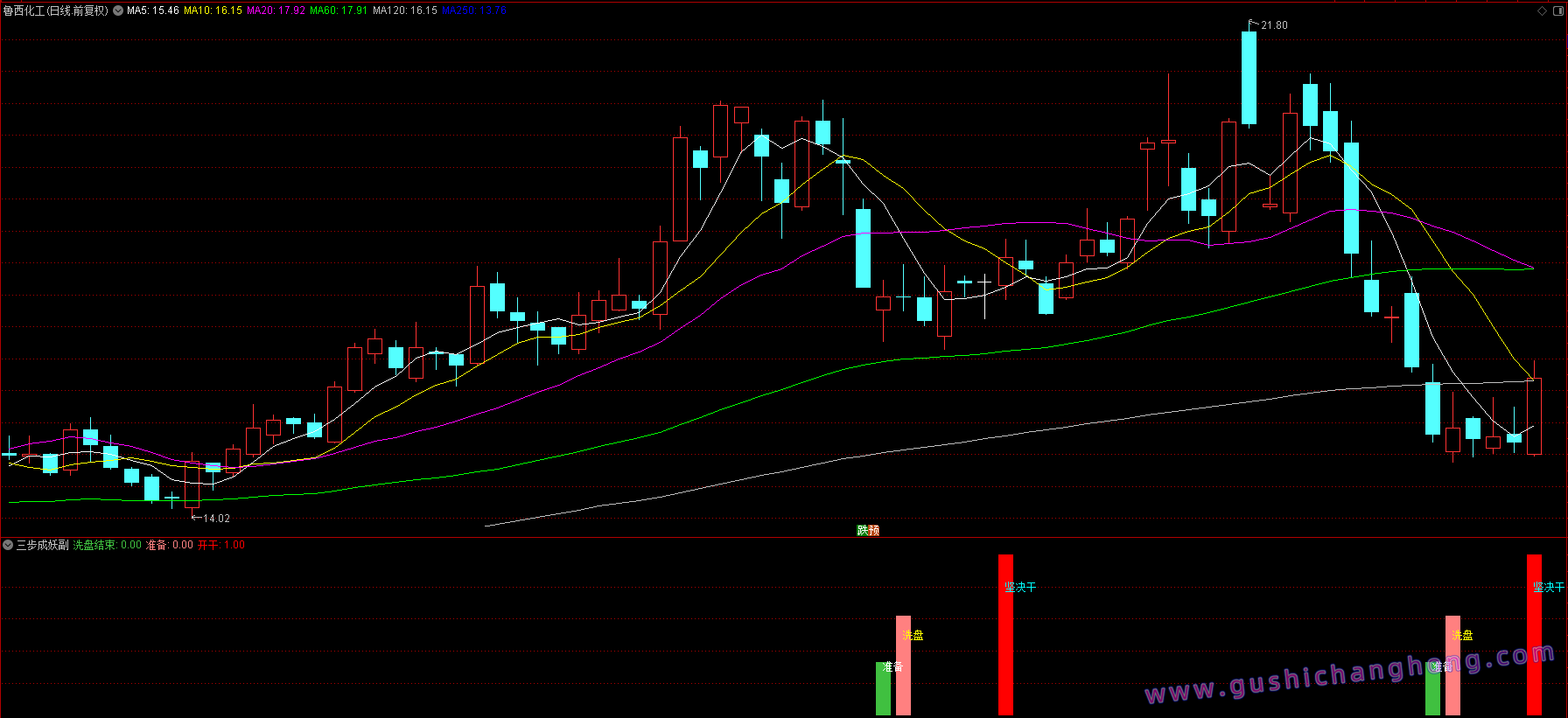The height and width of the screenshot is (718, 1568).
Task: Open dropdown arrow beside 鲁西化工 chart title
Action: [x=118, y=10]
